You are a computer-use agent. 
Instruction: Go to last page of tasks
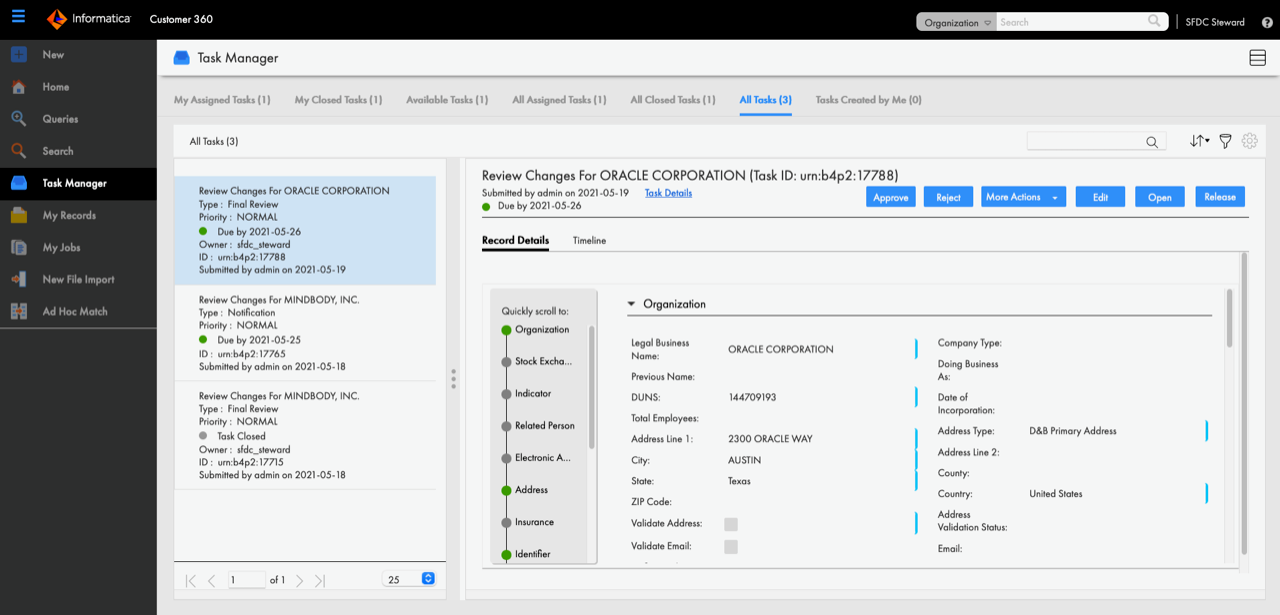click(319, 580)
